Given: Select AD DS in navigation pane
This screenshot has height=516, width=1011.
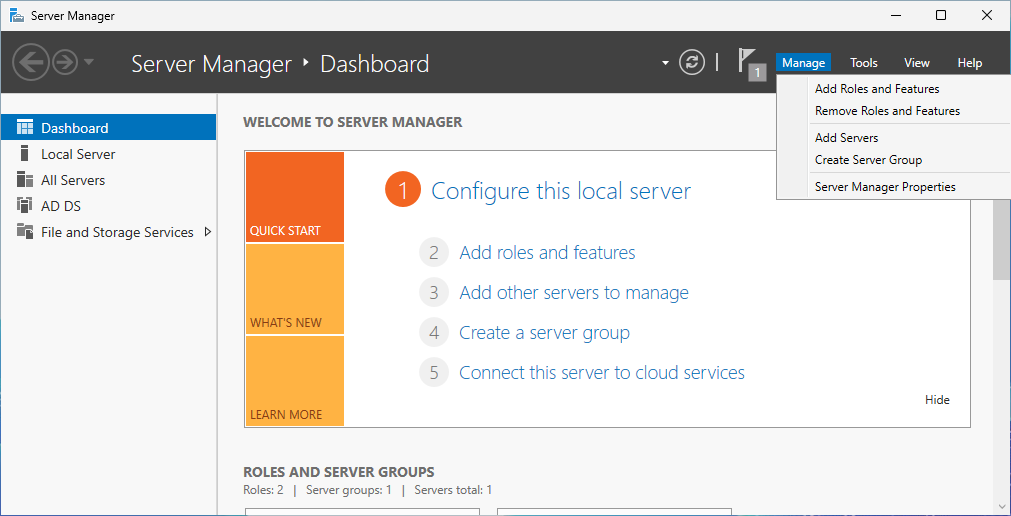Looking at the screenshot, I should 108,206.
